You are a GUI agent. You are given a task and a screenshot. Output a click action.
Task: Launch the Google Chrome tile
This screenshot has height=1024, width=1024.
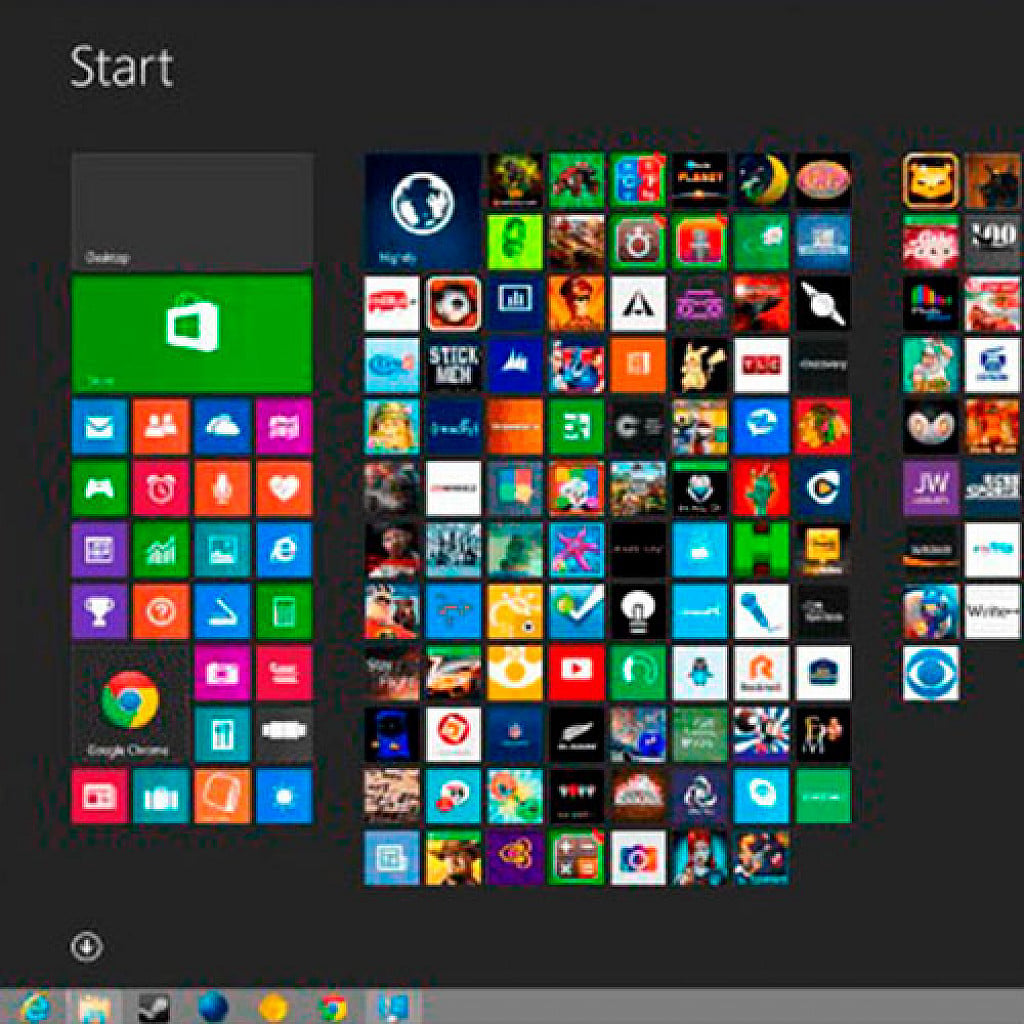[x=130, y=704]
